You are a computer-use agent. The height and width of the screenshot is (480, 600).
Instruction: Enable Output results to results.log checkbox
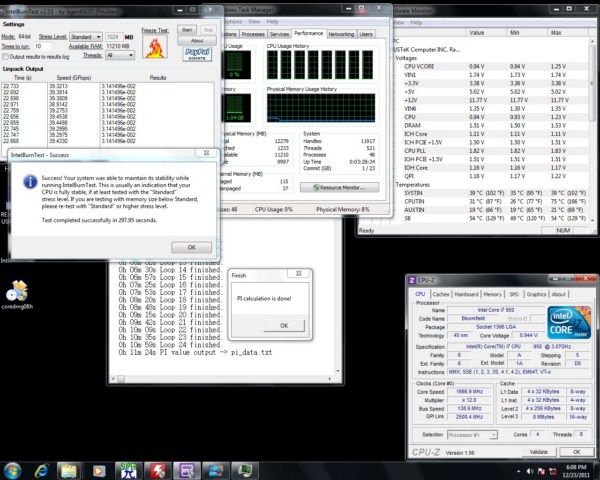tap(5, 57)
